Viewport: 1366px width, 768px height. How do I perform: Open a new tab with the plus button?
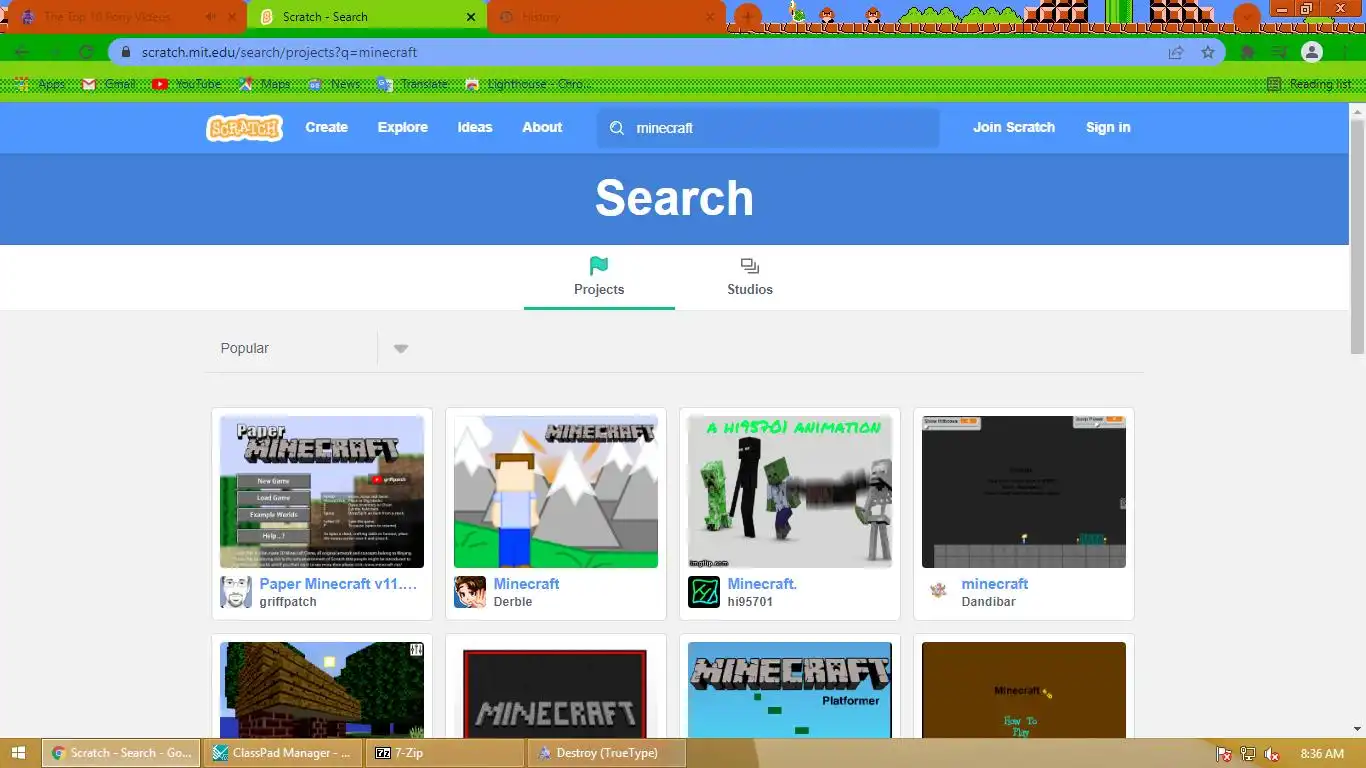coord(748,17)
